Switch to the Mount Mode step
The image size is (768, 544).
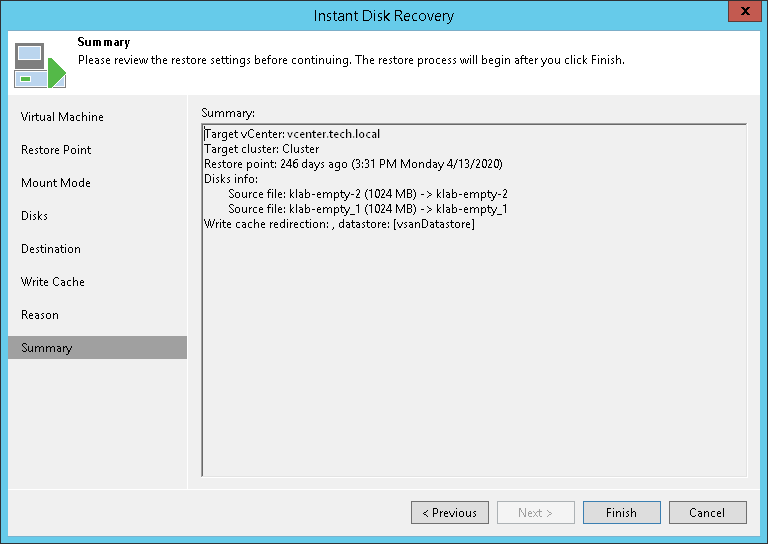coord(56,183)
